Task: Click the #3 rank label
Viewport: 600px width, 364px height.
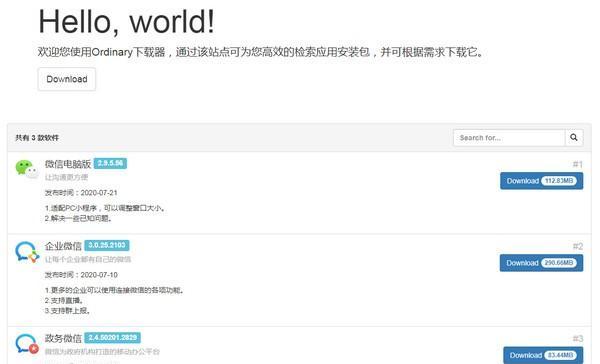Action: click(x=578, y=339)
